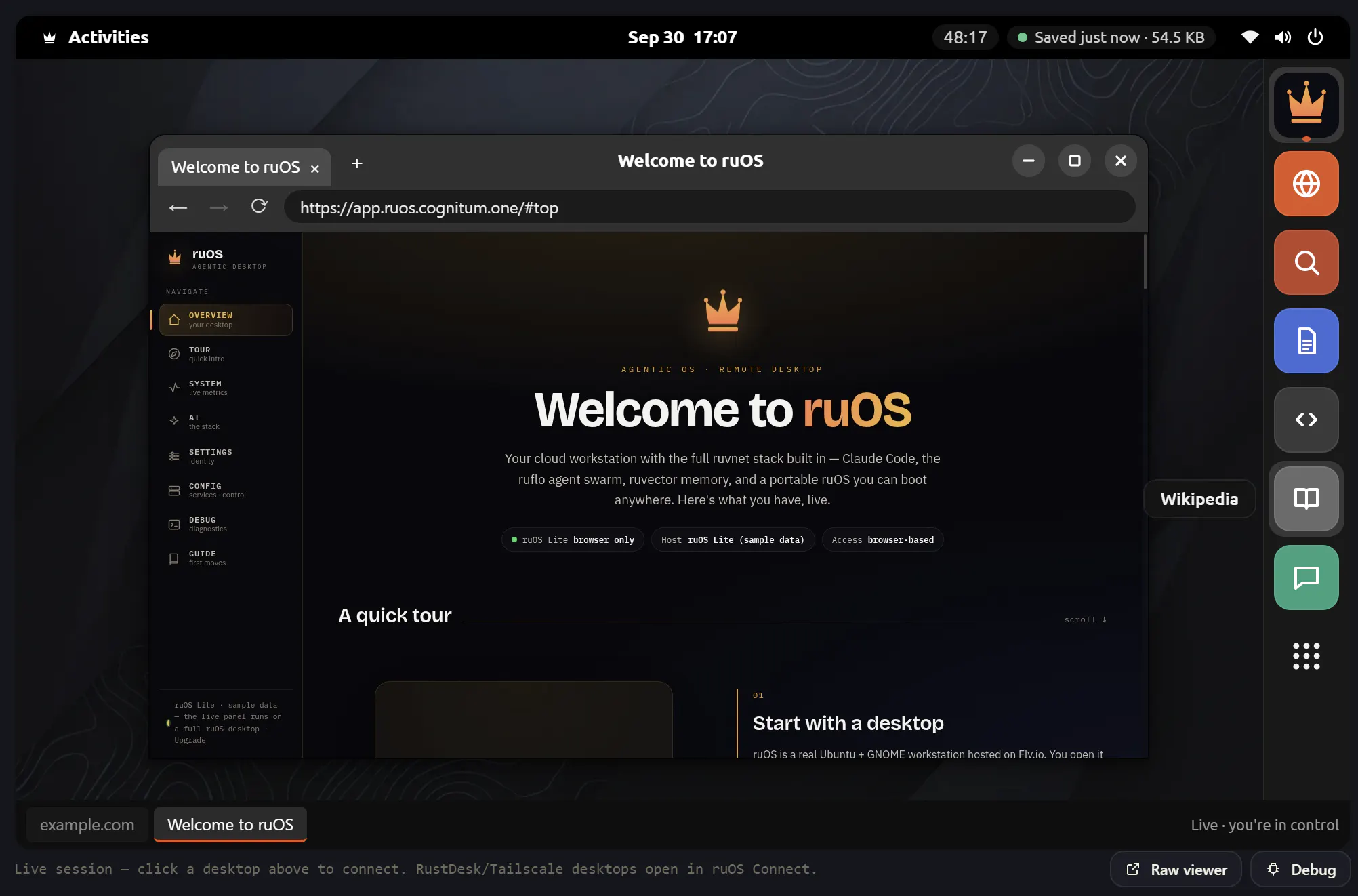The width and height of the screenshot is (1358, 896).
Task: Click the Access browser-based badge
Action: click(x=882, y=539)
